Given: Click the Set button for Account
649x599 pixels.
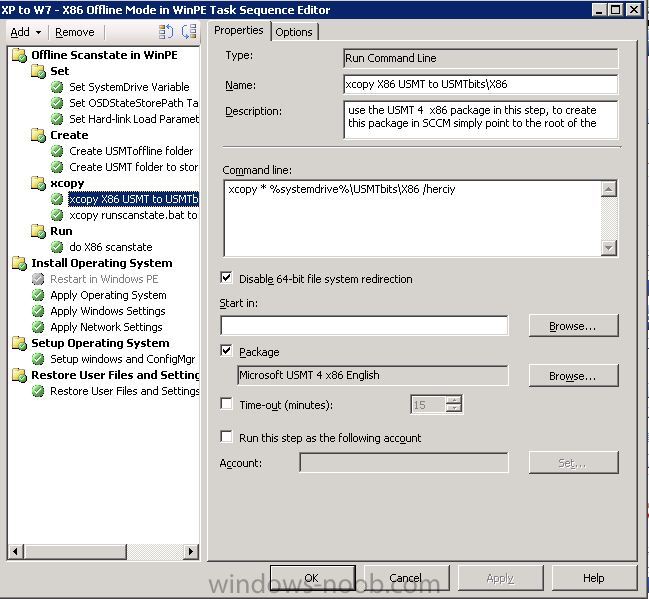Looking at the screenshot, I should pos(573,462).
